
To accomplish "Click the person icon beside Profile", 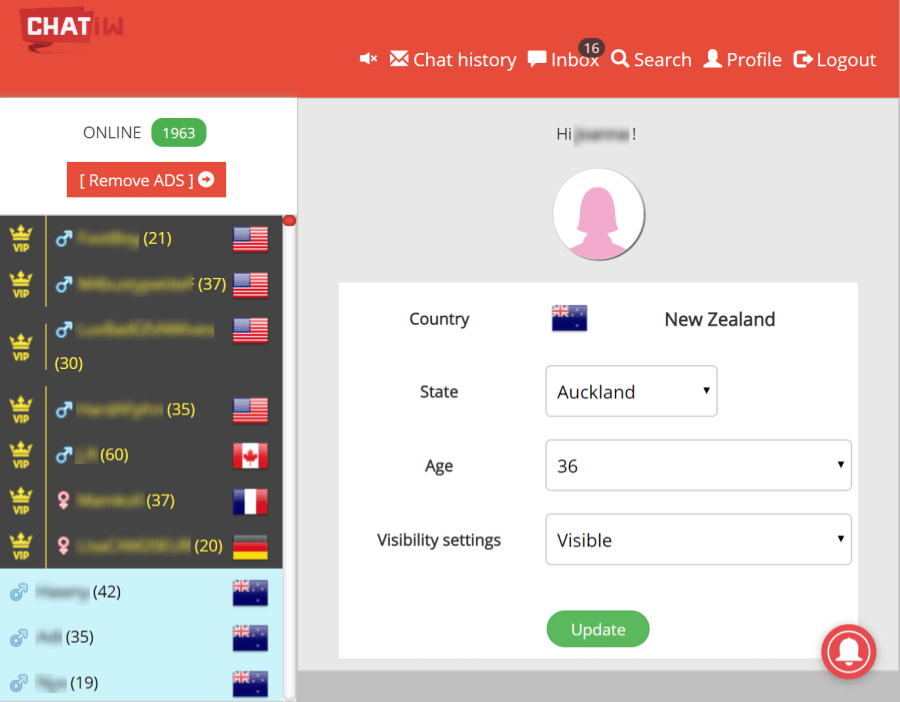I will tap(712, 59).
